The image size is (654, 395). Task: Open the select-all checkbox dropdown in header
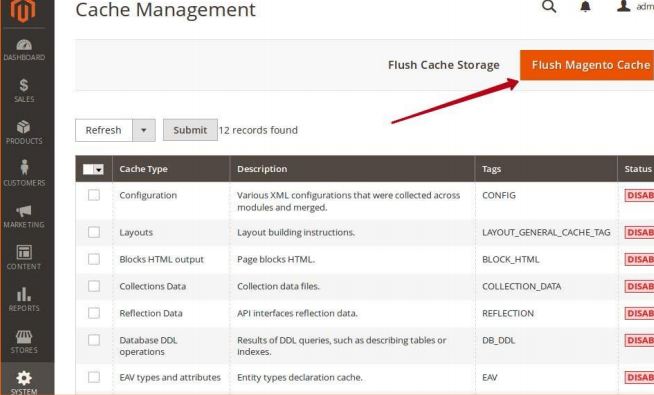(x=99, y=169)
